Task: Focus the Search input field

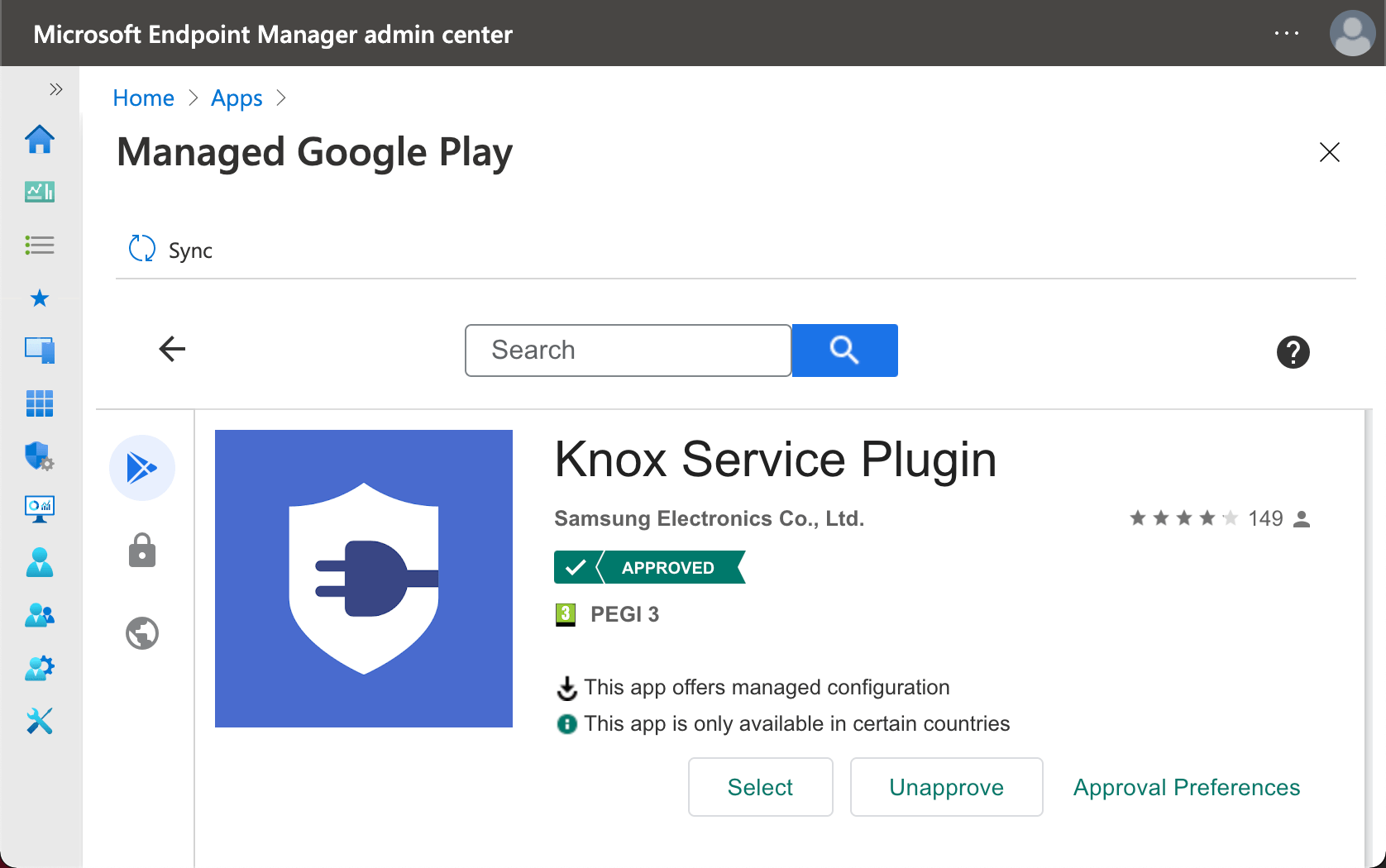Action: (628, 351)
